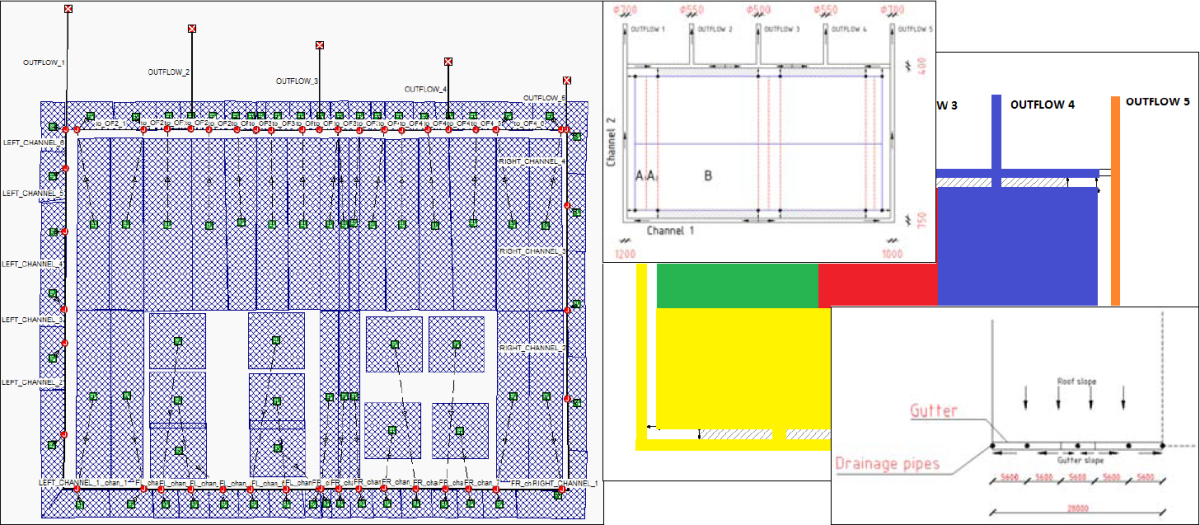Select the OUTFLOW_4 outfall node marker
The image size is (1200, 525).
pos(447,61)
